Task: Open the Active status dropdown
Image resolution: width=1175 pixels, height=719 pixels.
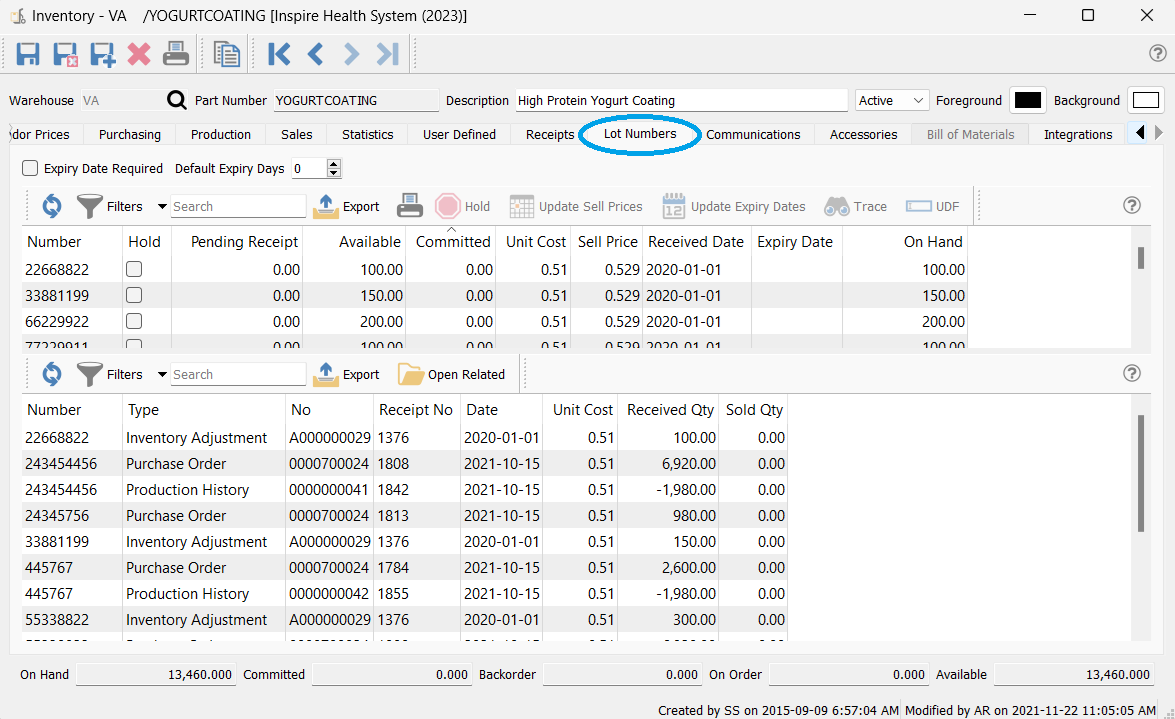Action: tap(892, 100)
